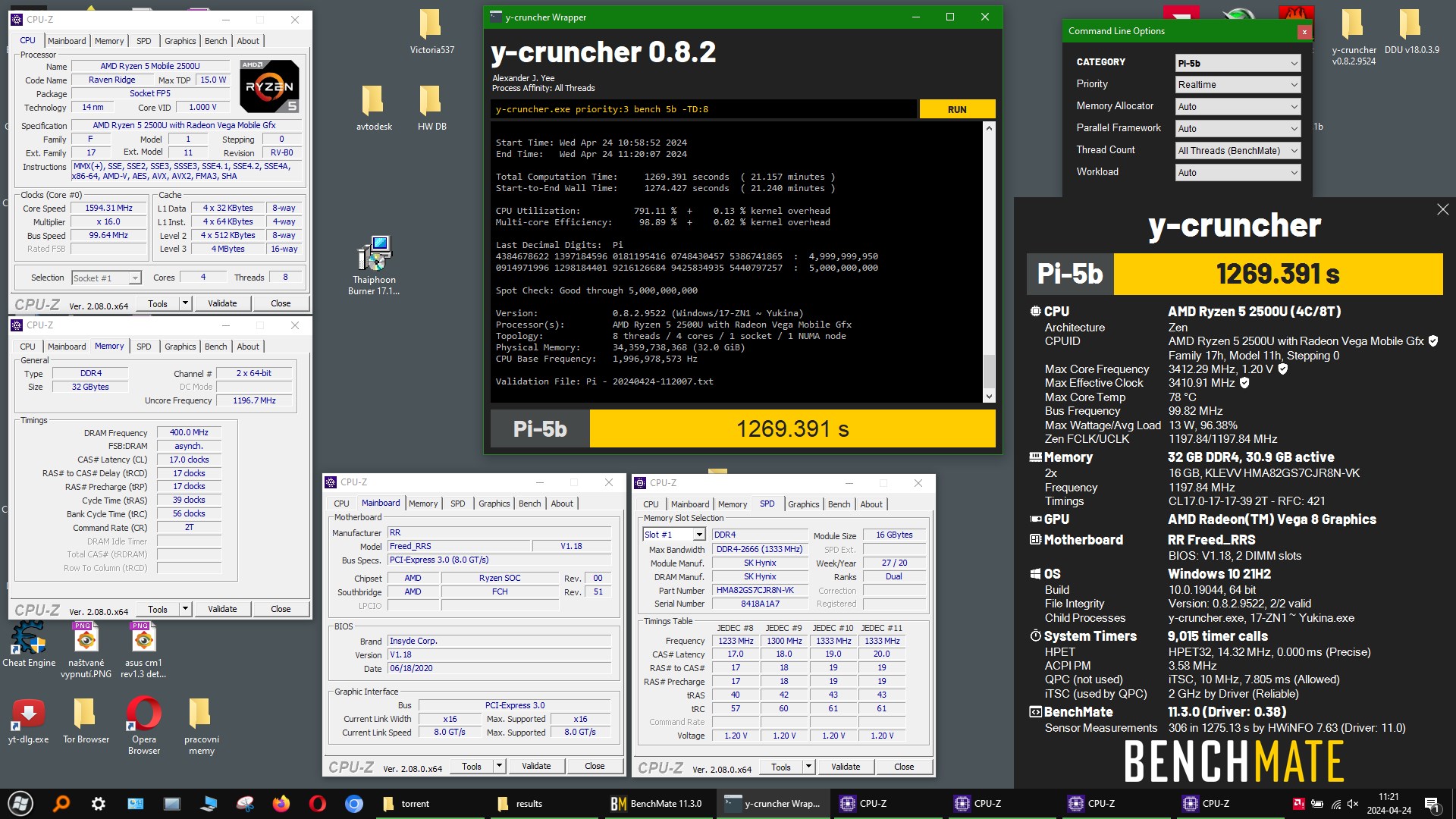Open SPD tab in CPU-Z Memory window
This screenshot has height=819, width=1456.
point(144,347)
